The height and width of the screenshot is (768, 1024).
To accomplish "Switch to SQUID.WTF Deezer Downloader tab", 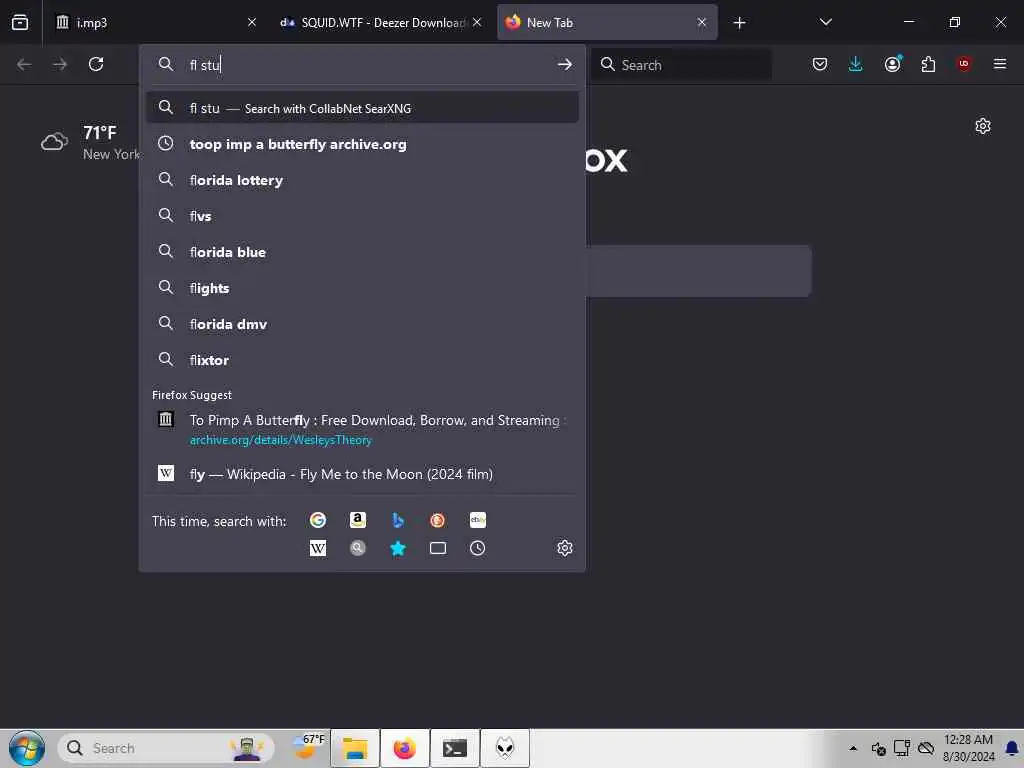I will coord(381,22).
